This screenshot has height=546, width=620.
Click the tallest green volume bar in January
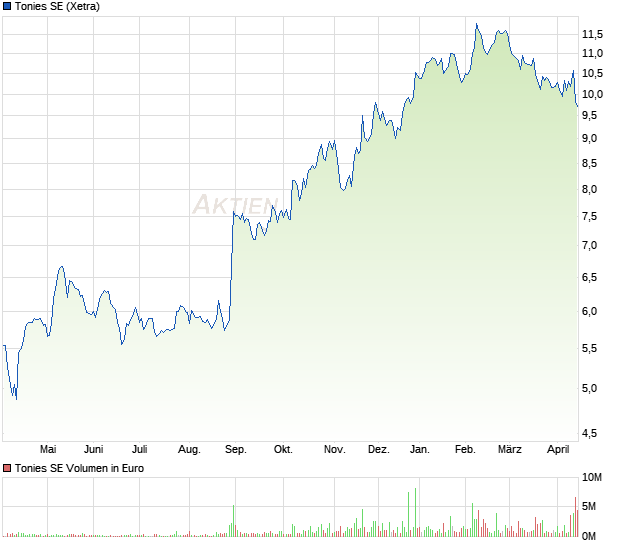click(415, 512)
